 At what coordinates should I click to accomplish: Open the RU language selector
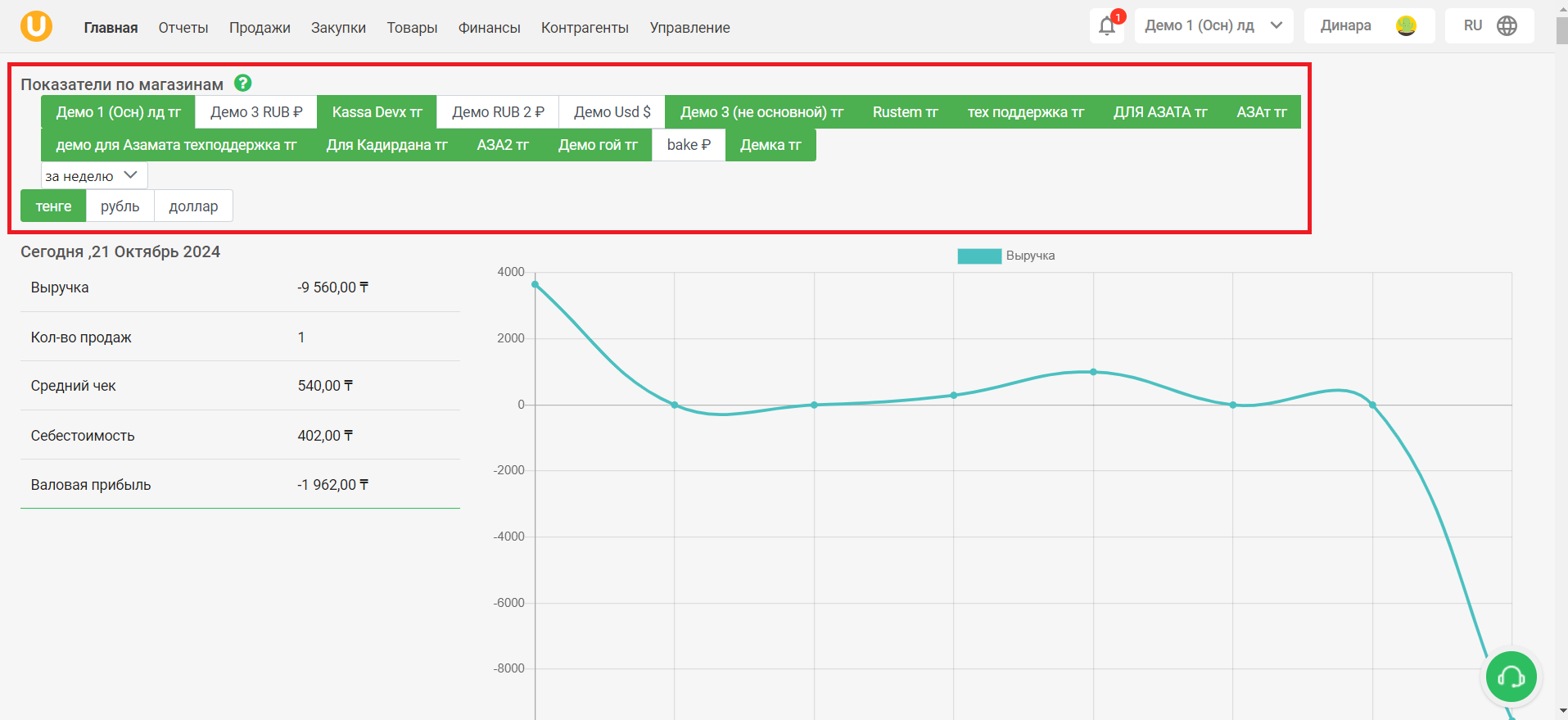1489,25
